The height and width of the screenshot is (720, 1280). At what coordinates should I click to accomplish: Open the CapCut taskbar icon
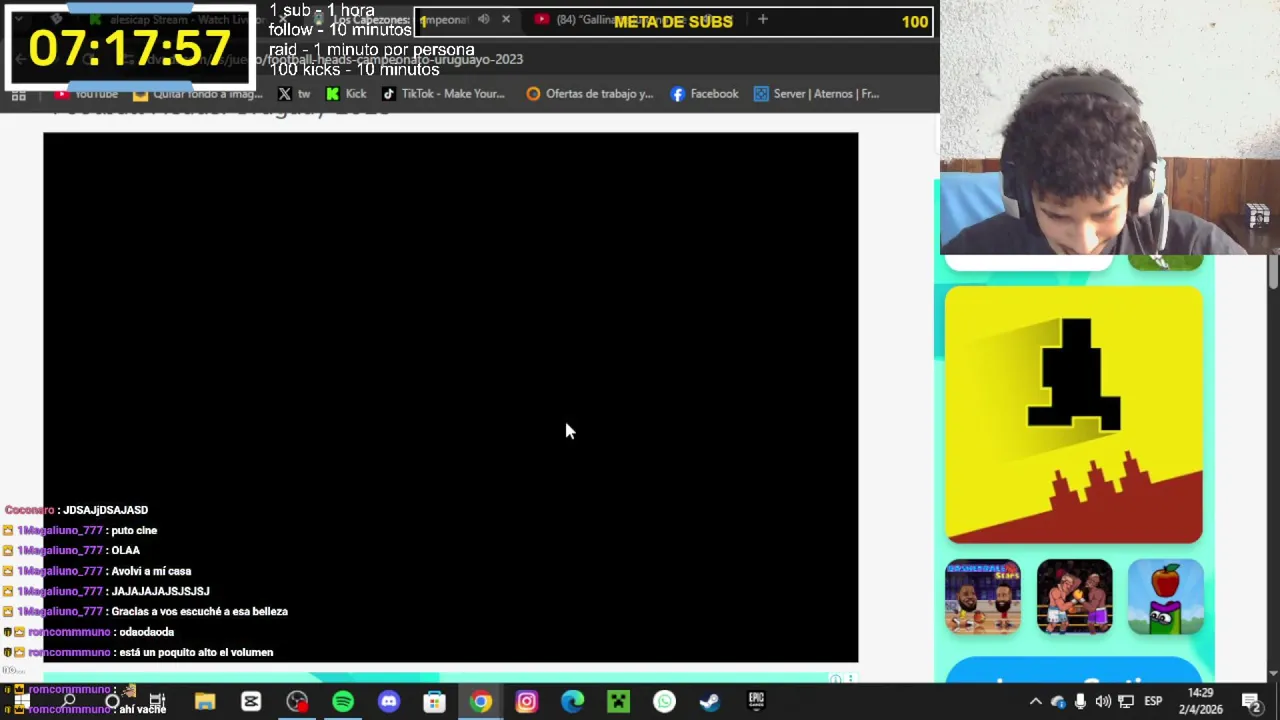coord(251,702)
